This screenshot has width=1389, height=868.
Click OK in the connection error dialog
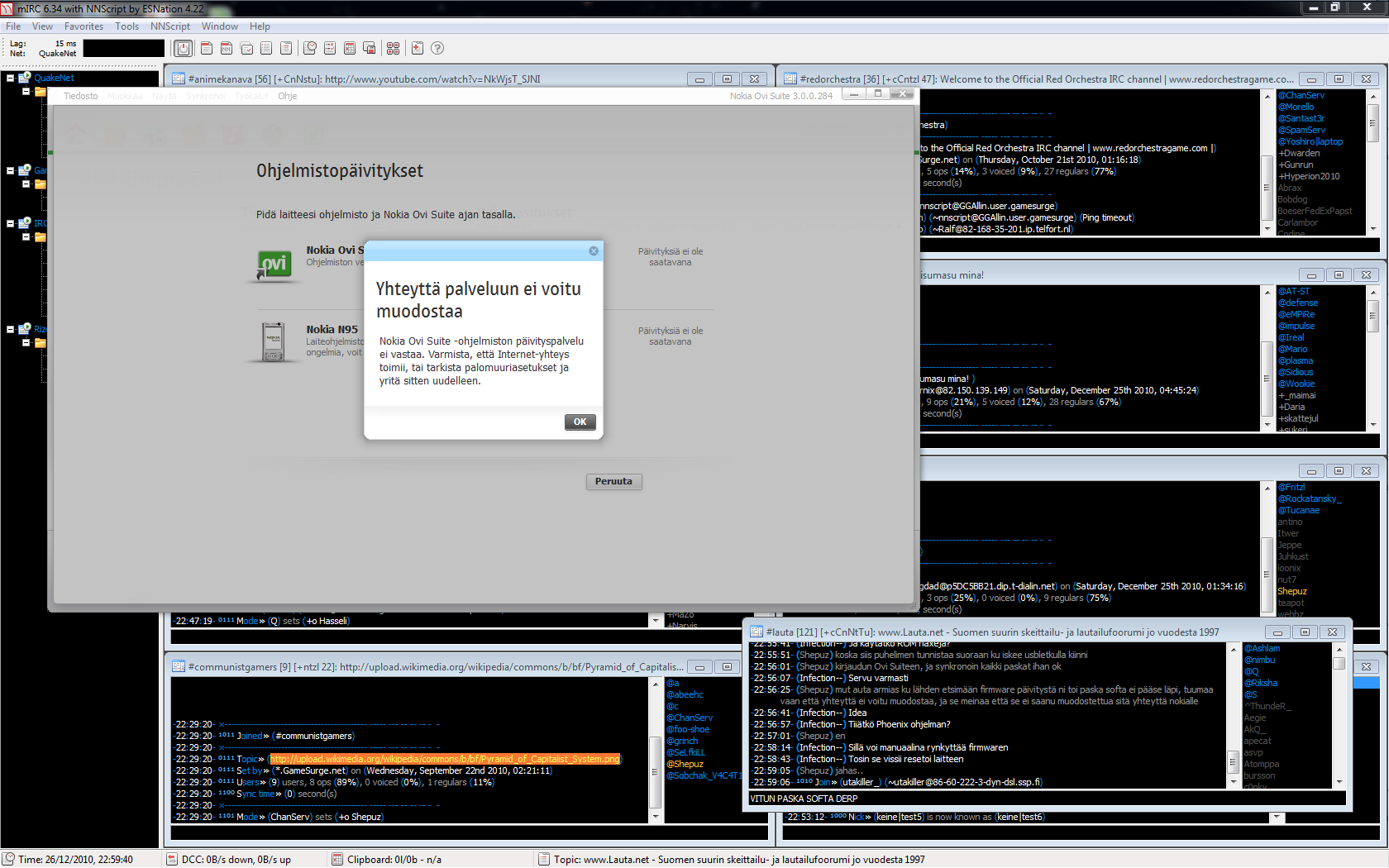580,422
